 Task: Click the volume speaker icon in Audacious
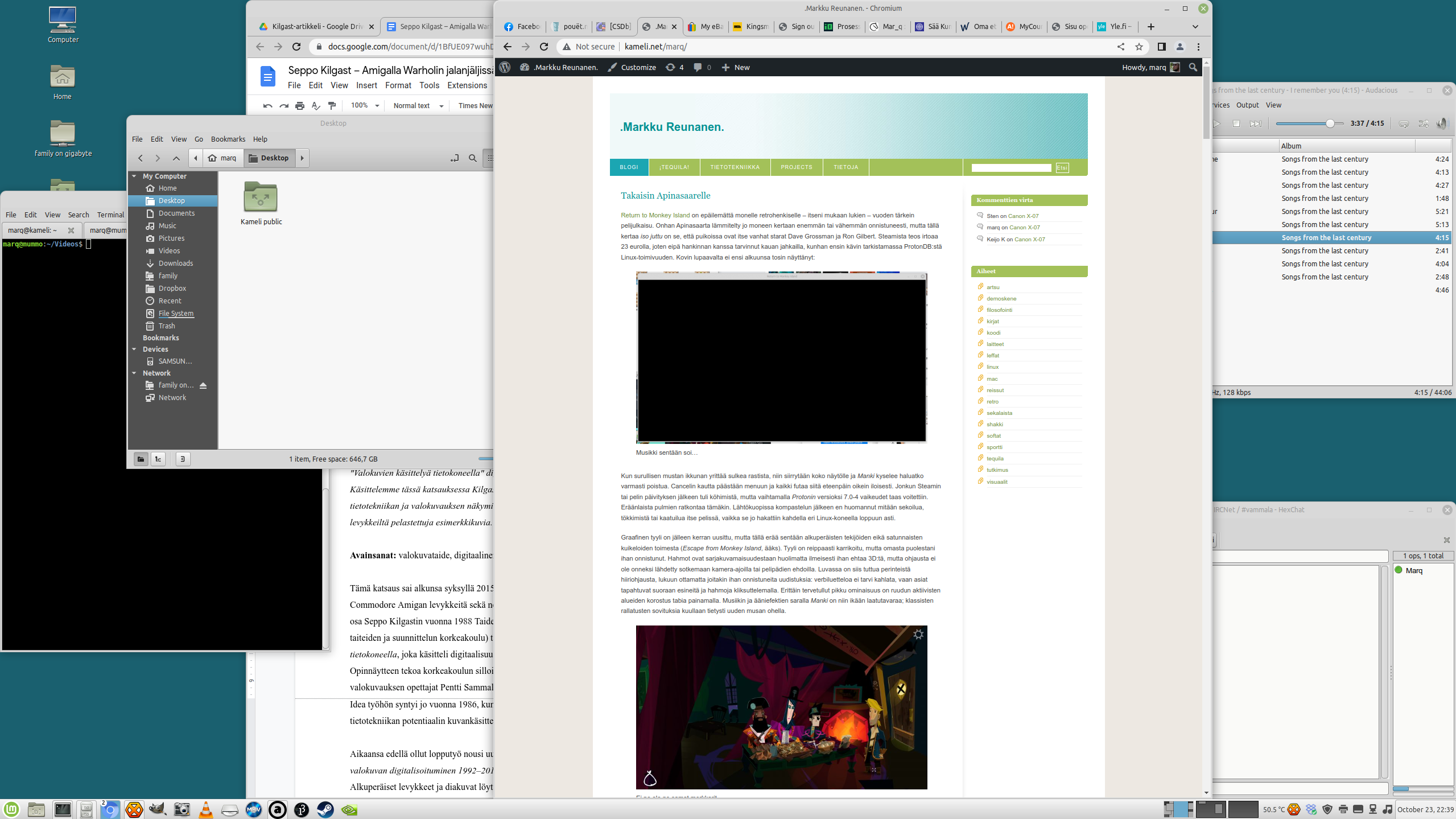1442,124
